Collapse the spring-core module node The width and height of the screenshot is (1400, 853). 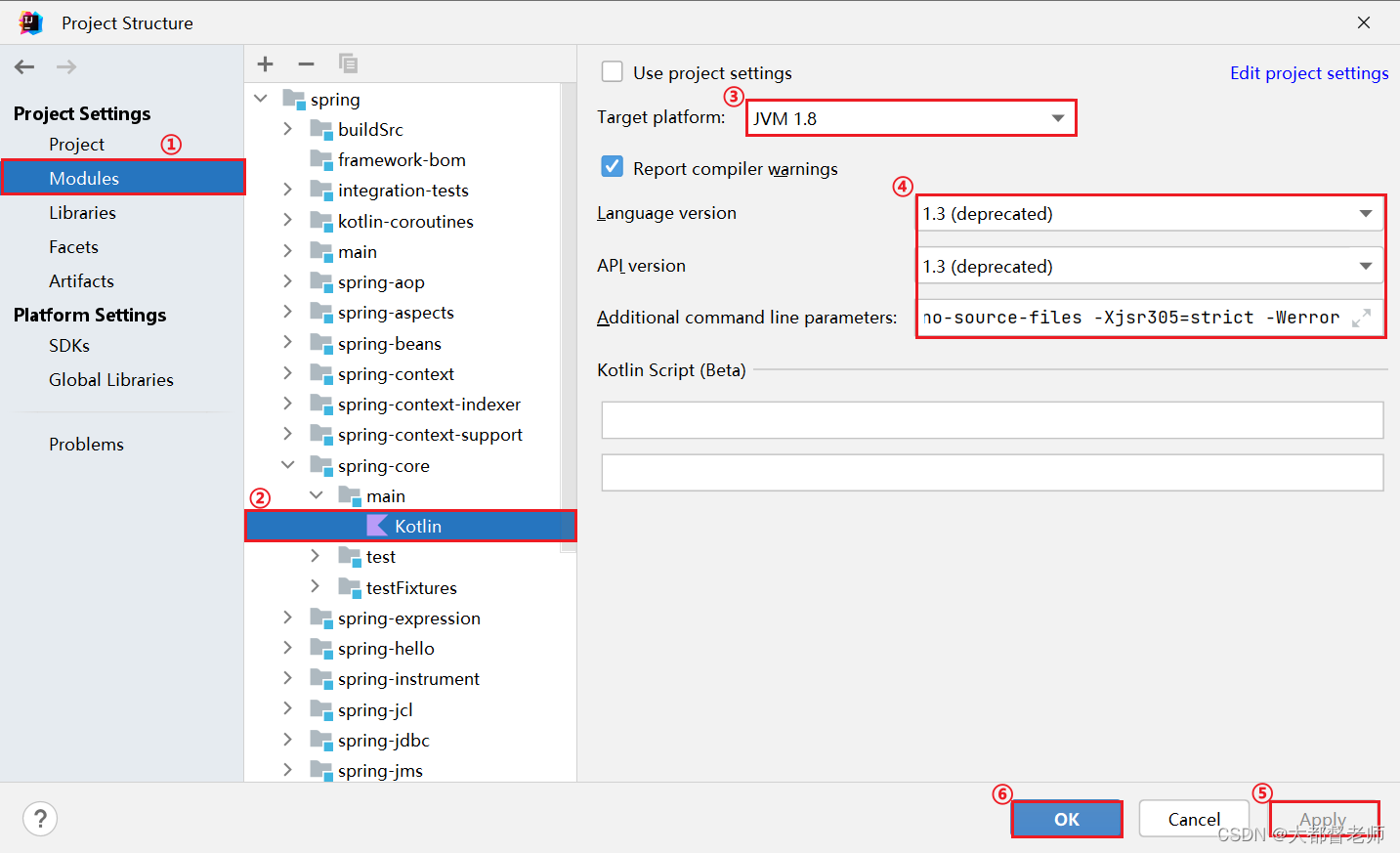[287, 465]
